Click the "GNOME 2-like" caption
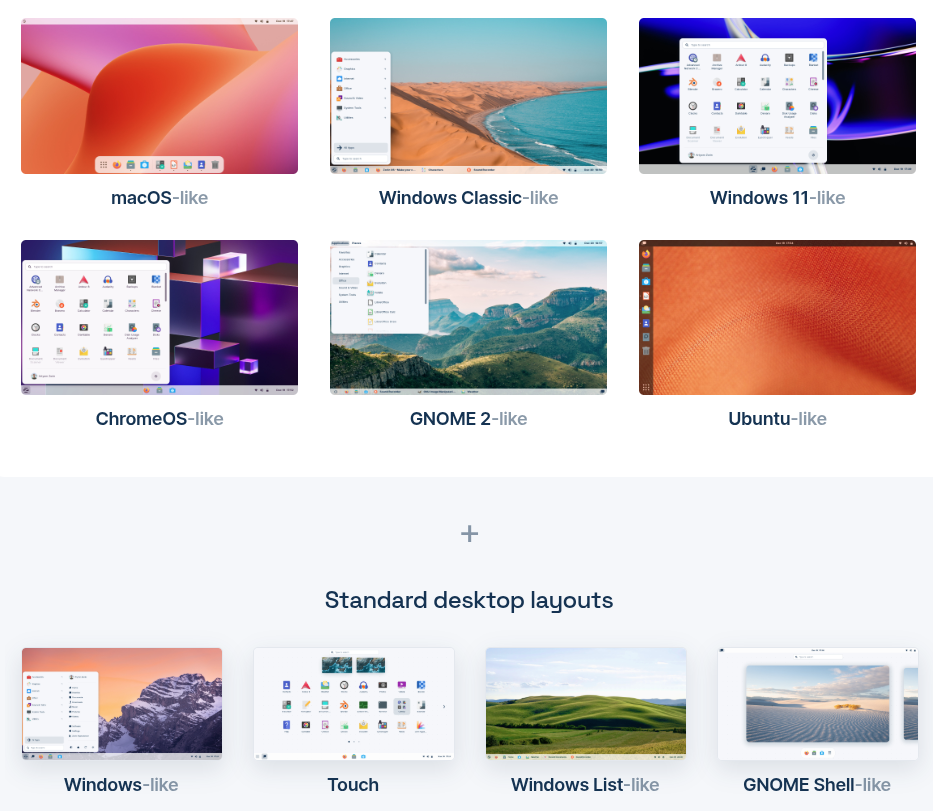Viewport: 933px width, 811px height. (468, 419)
